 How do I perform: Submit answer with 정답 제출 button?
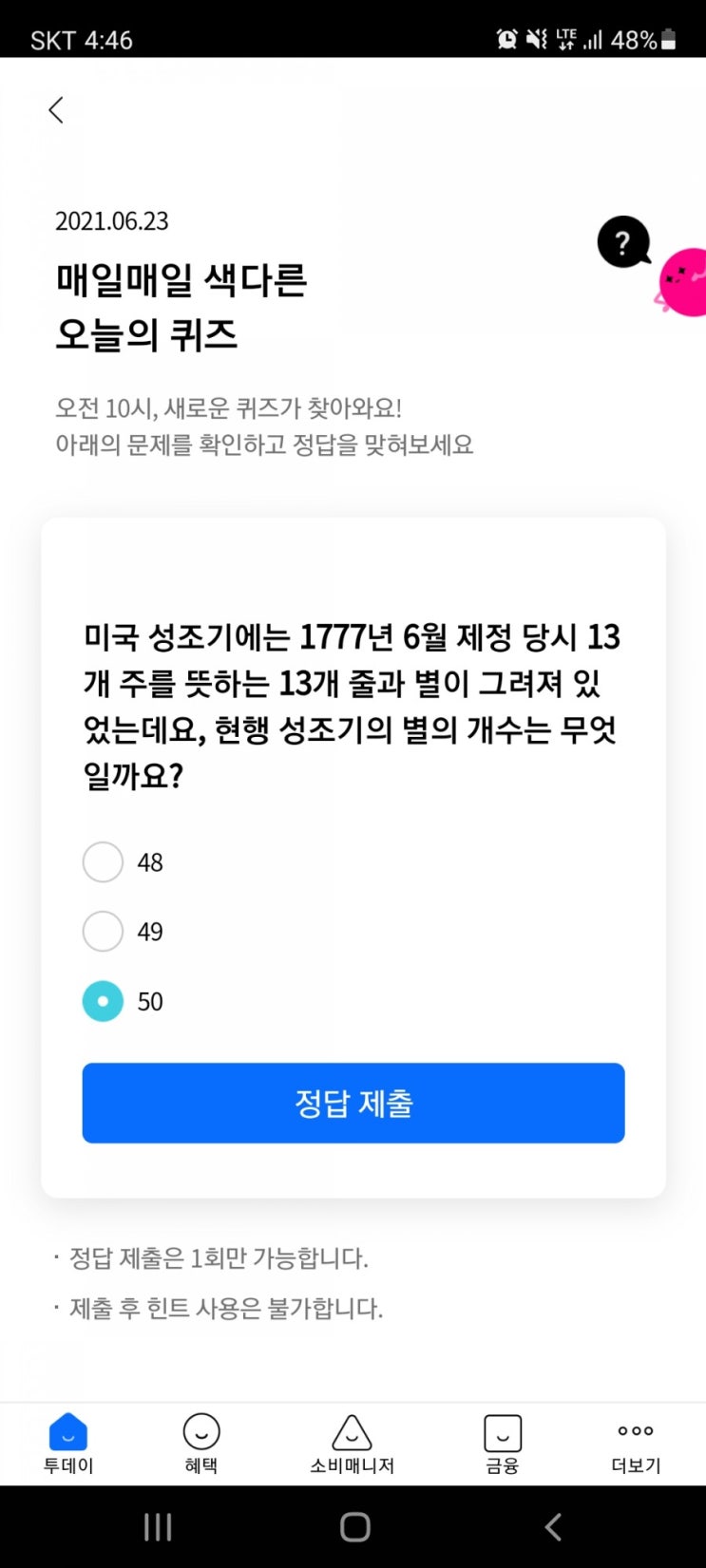point(353,1103)
